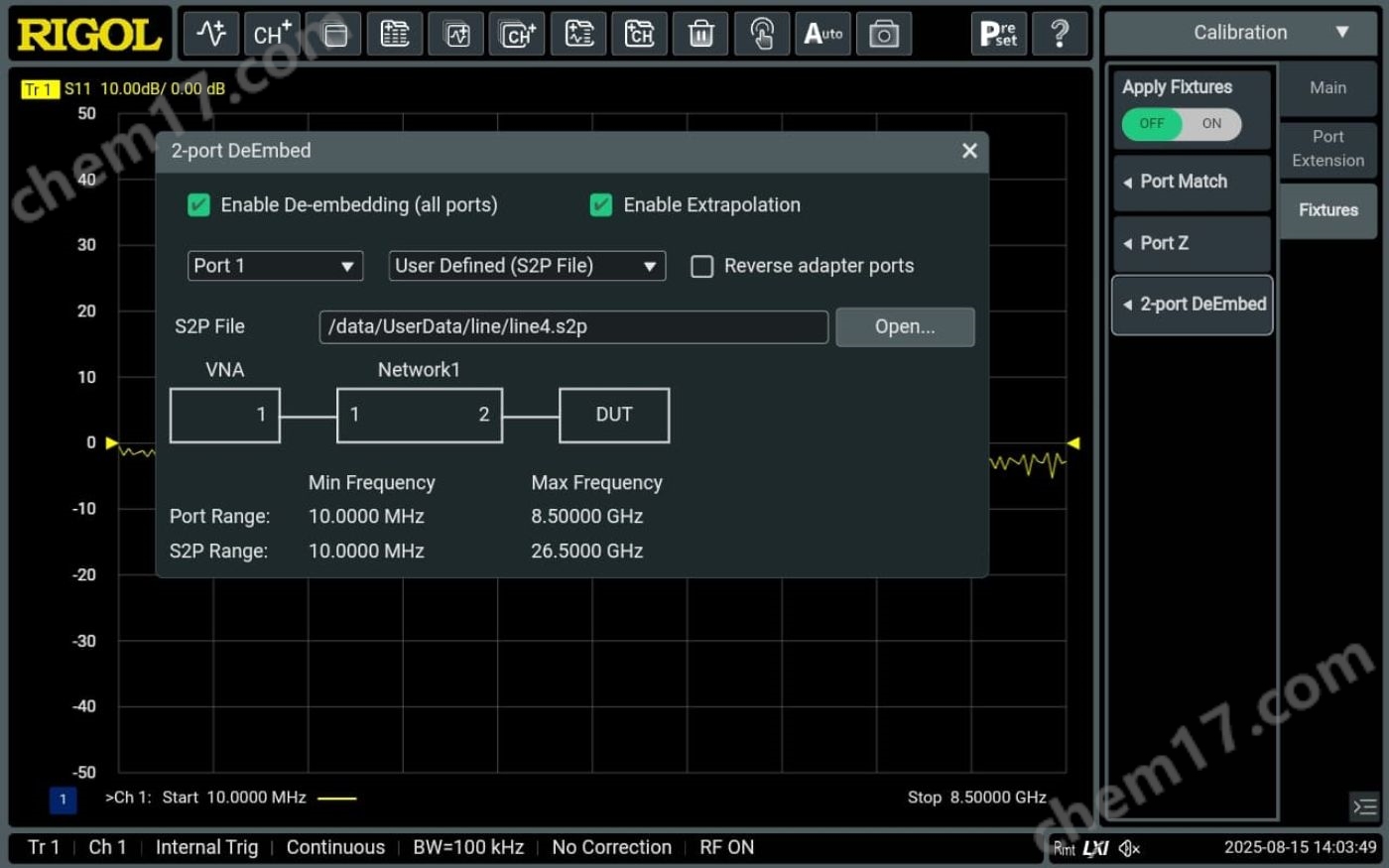Image resolution: width=1389 pixels, height=868 pixels.
Task: Open the Port Match settings
Action: [x=1191, y=183]
